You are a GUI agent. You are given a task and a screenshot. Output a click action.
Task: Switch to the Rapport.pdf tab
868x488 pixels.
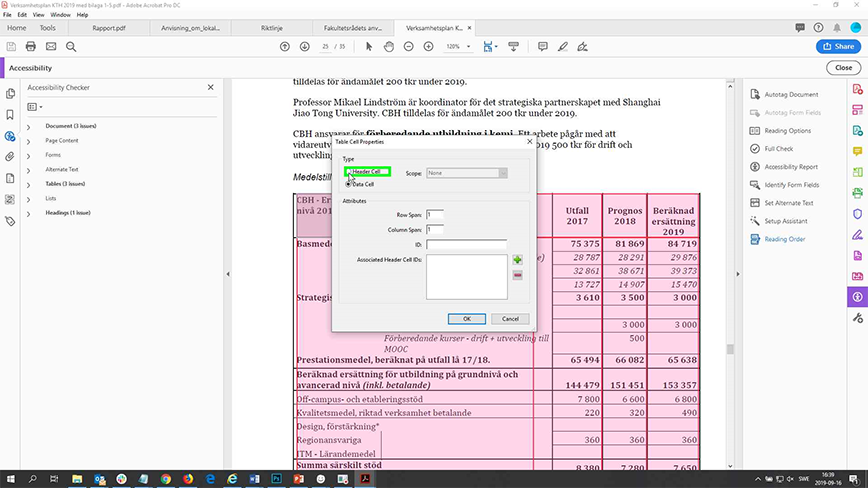[x=109, y=28]
